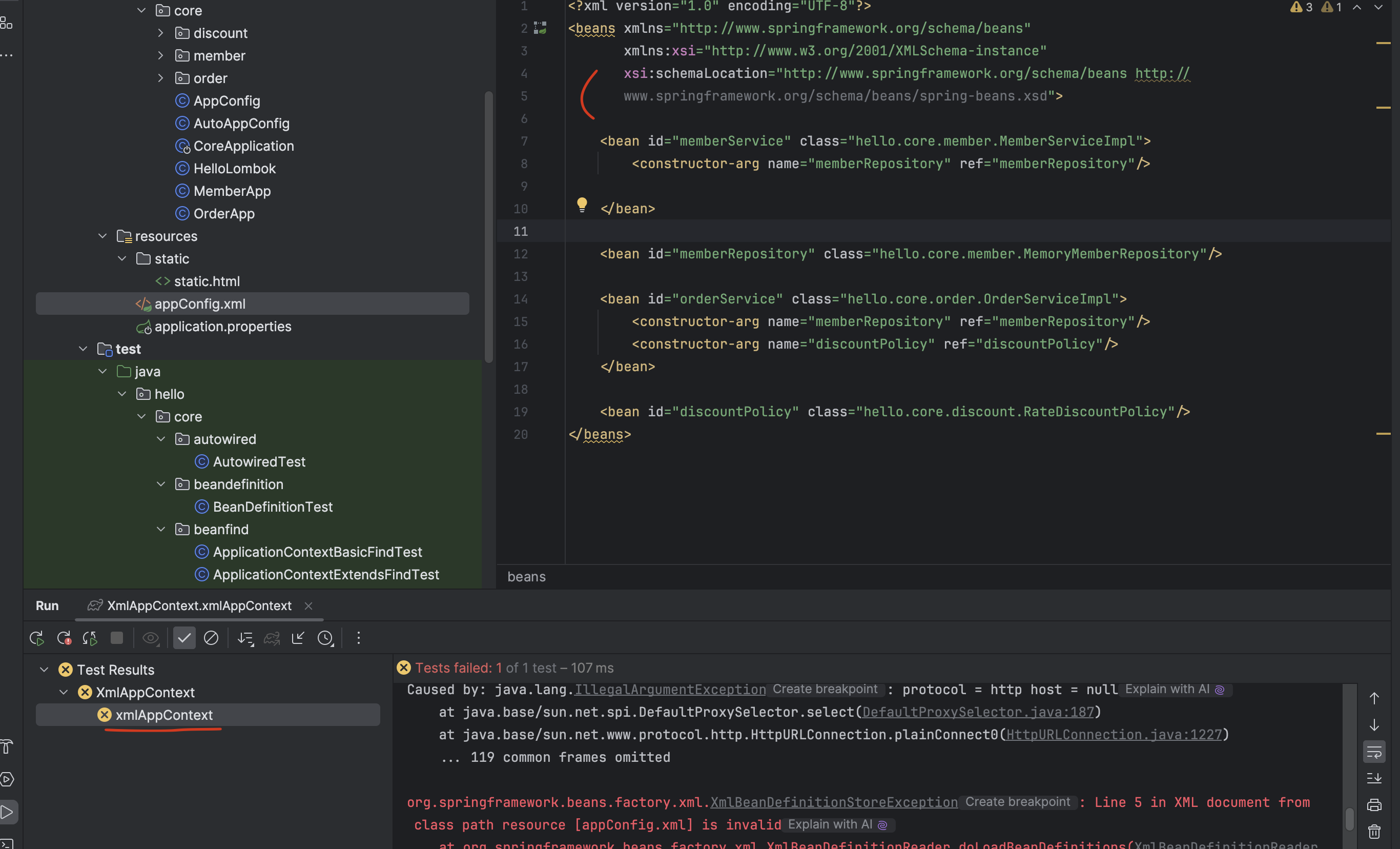The image size is (1400, 849).
Task: Jump down the stack trace
Action: click(1374, 725)
